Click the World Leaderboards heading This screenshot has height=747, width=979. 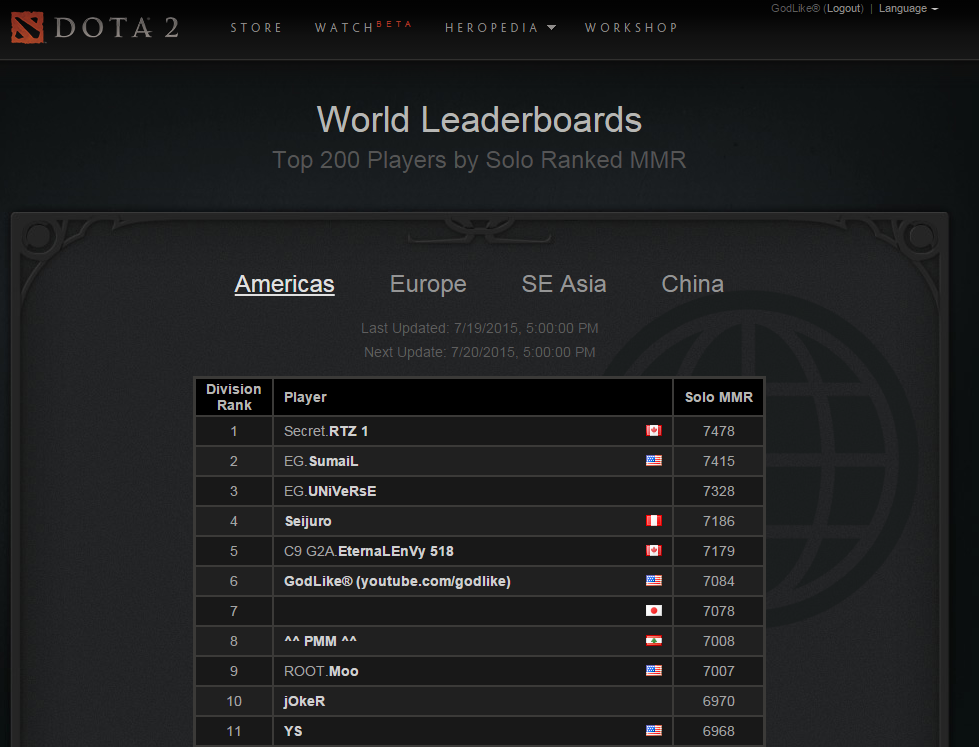pyautogui.click(x=480, y=119)
